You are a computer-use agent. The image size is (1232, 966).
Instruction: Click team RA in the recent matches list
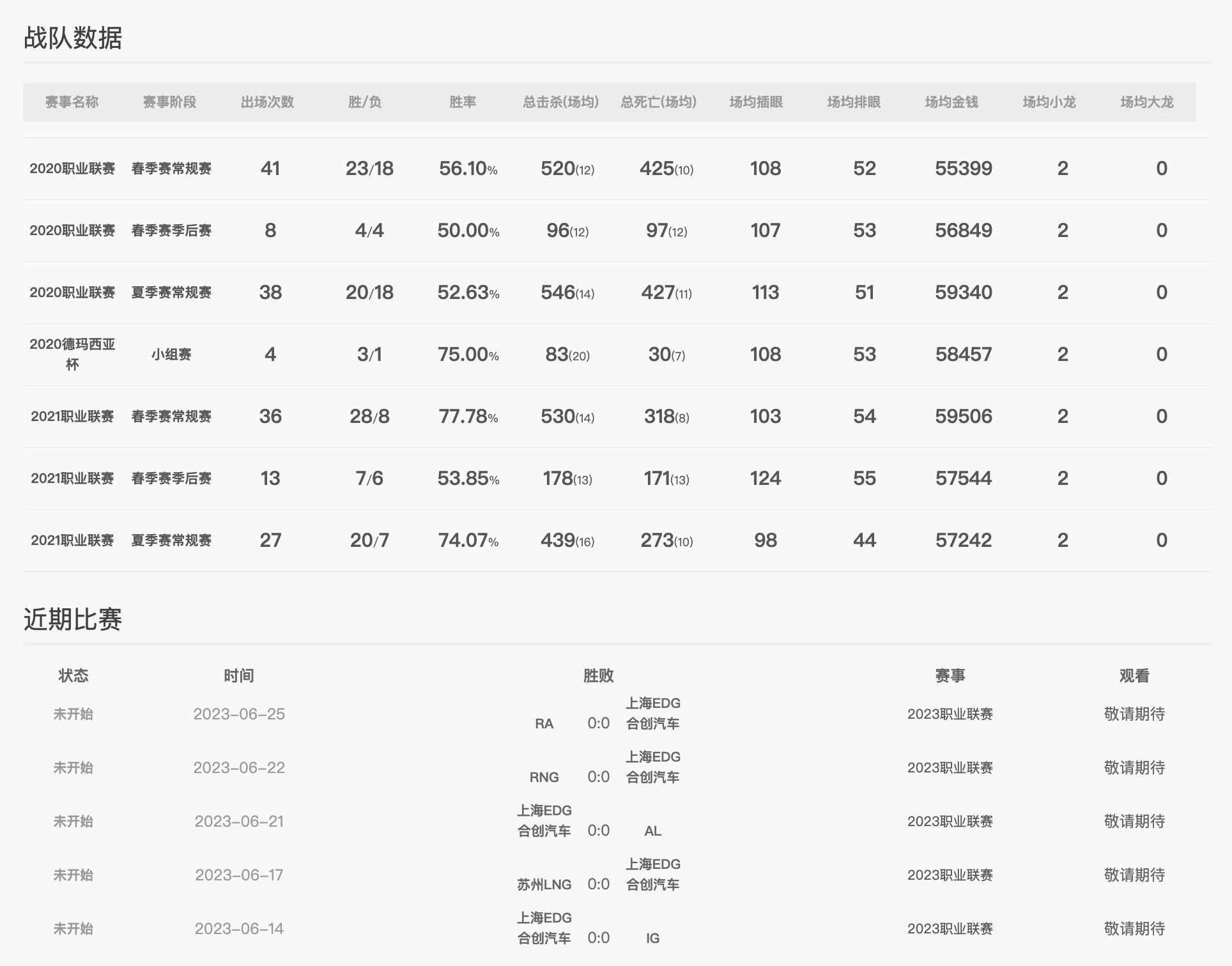(546, 724)
